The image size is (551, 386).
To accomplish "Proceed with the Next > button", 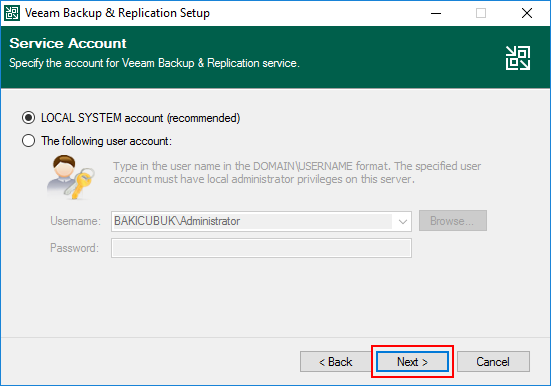I will pyautogui.click(x=412, y=361).
